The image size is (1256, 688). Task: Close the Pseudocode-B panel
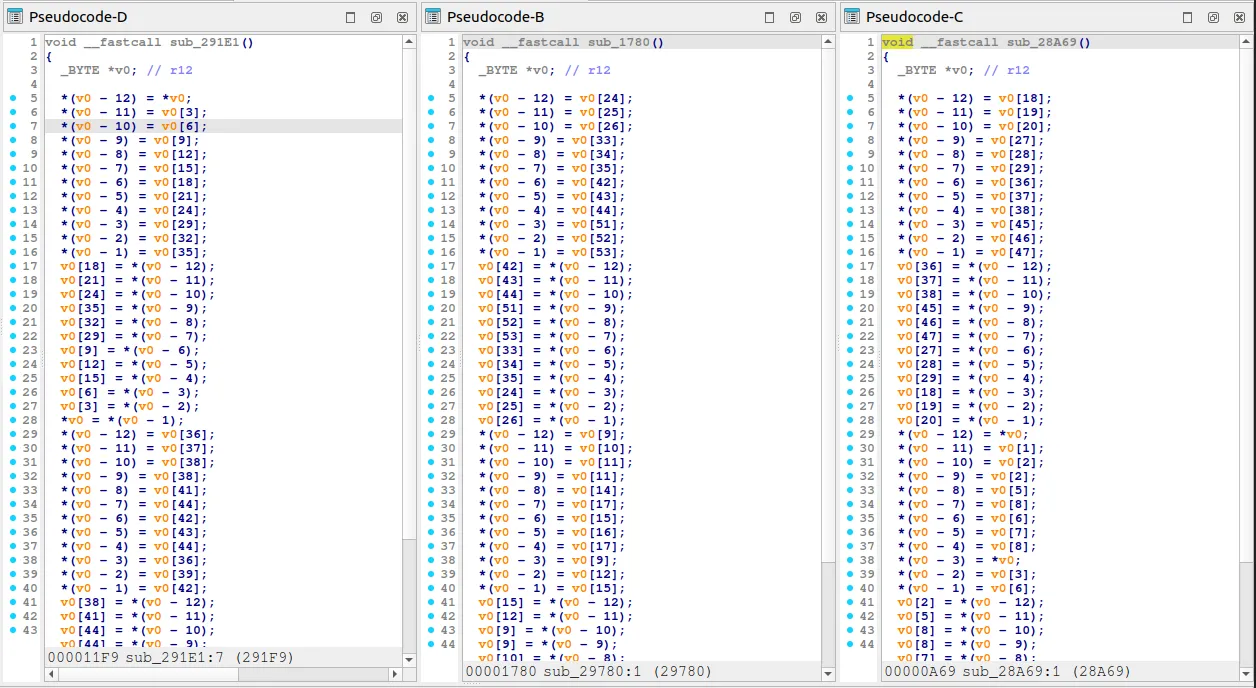tap(821, 18)
